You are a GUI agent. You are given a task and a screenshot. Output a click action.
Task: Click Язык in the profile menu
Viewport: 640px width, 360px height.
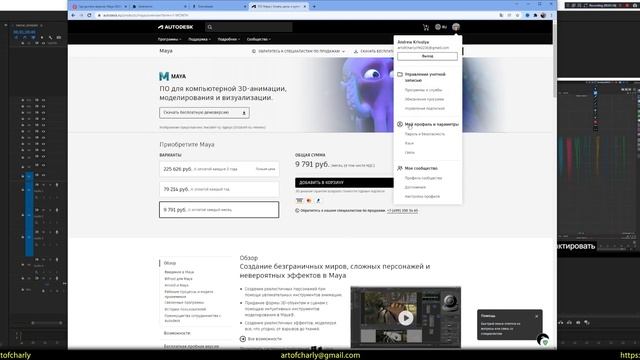click(409, 143)
